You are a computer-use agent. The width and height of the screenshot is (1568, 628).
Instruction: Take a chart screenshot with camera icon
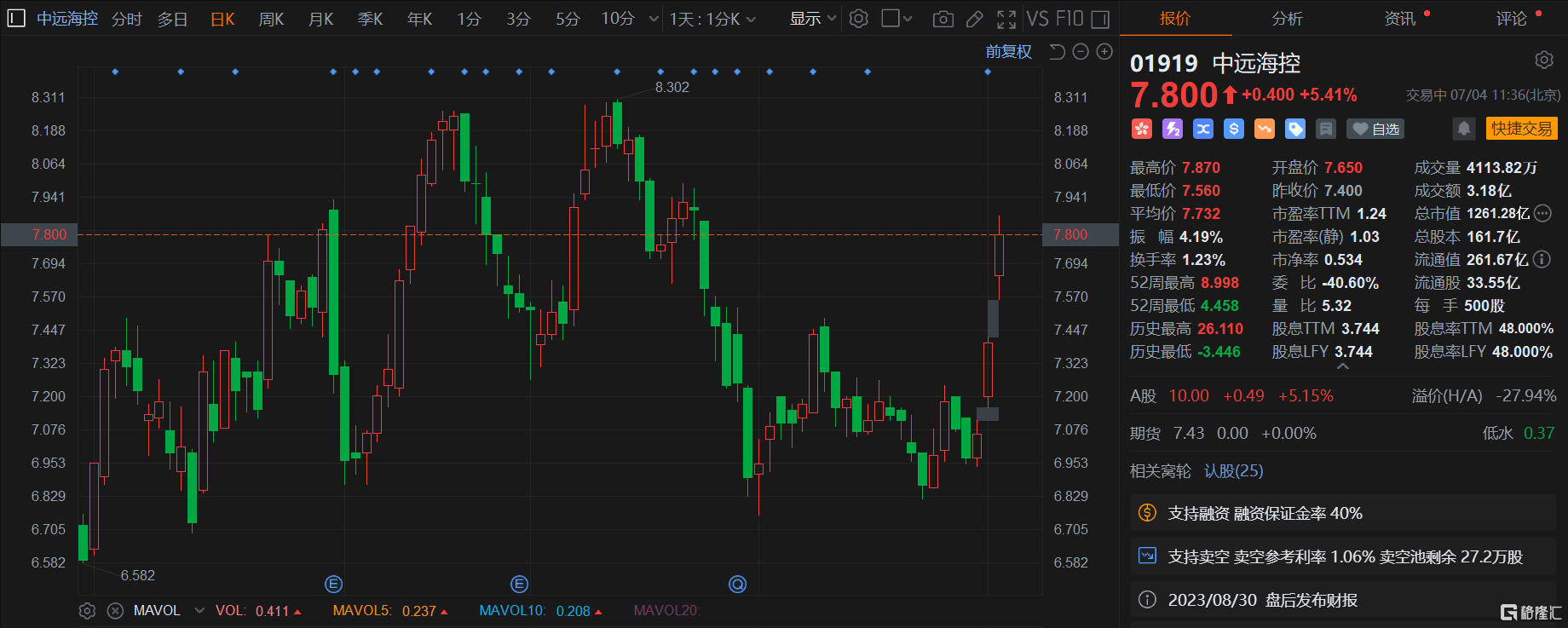click(x=943, y=19)
